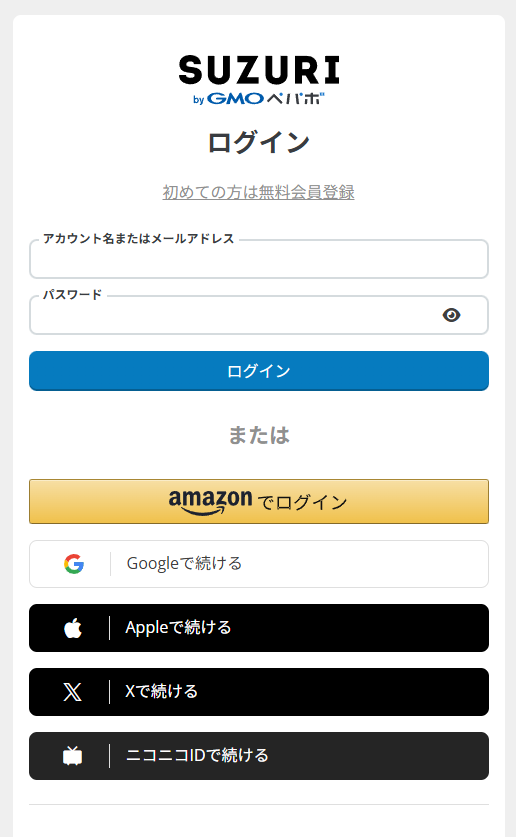Click the または separator text

tap(259, 435)
